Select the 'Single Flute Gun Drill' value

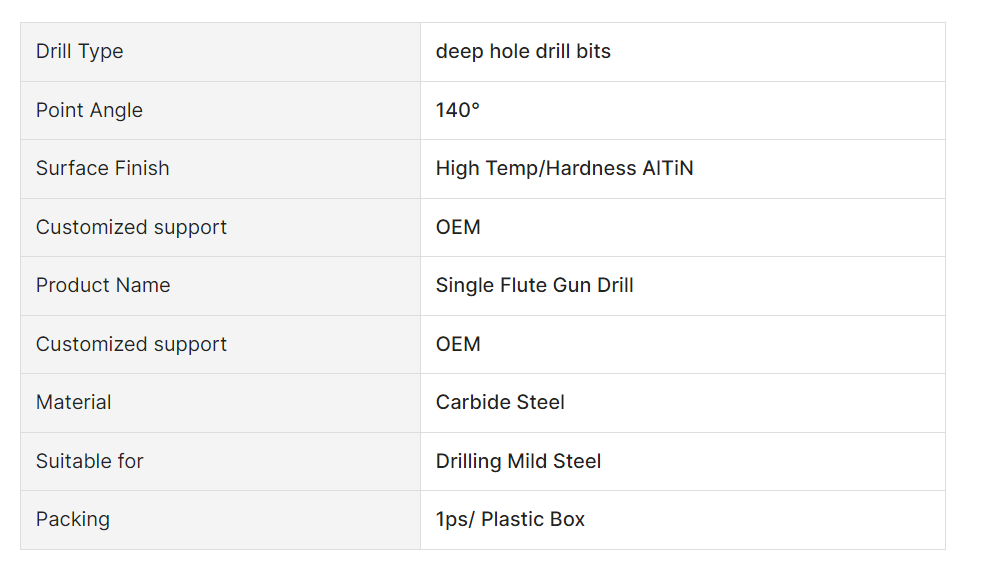point(534,285)
